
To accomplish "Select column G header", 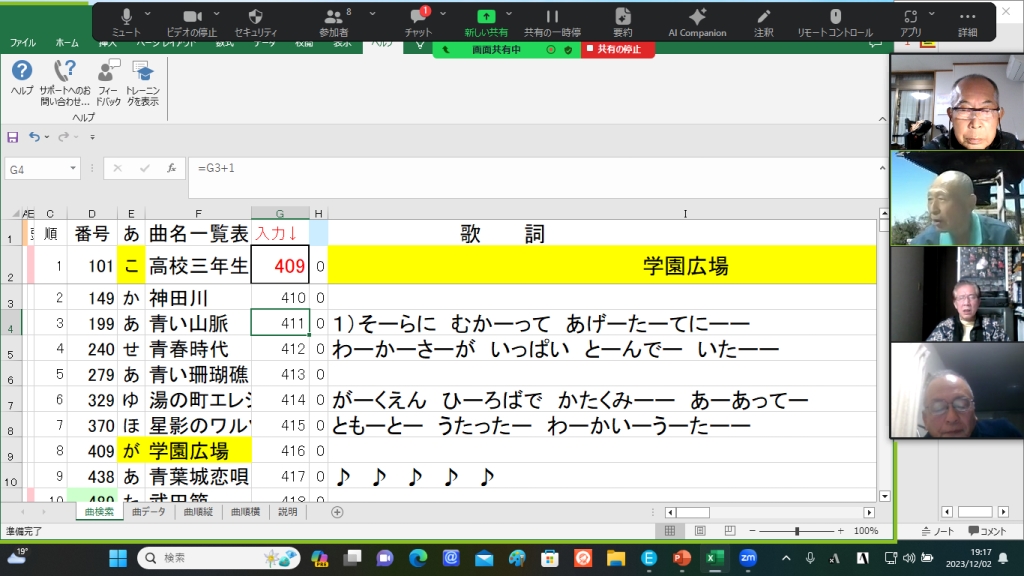I will pyautogui.click(x=280, y=214).
